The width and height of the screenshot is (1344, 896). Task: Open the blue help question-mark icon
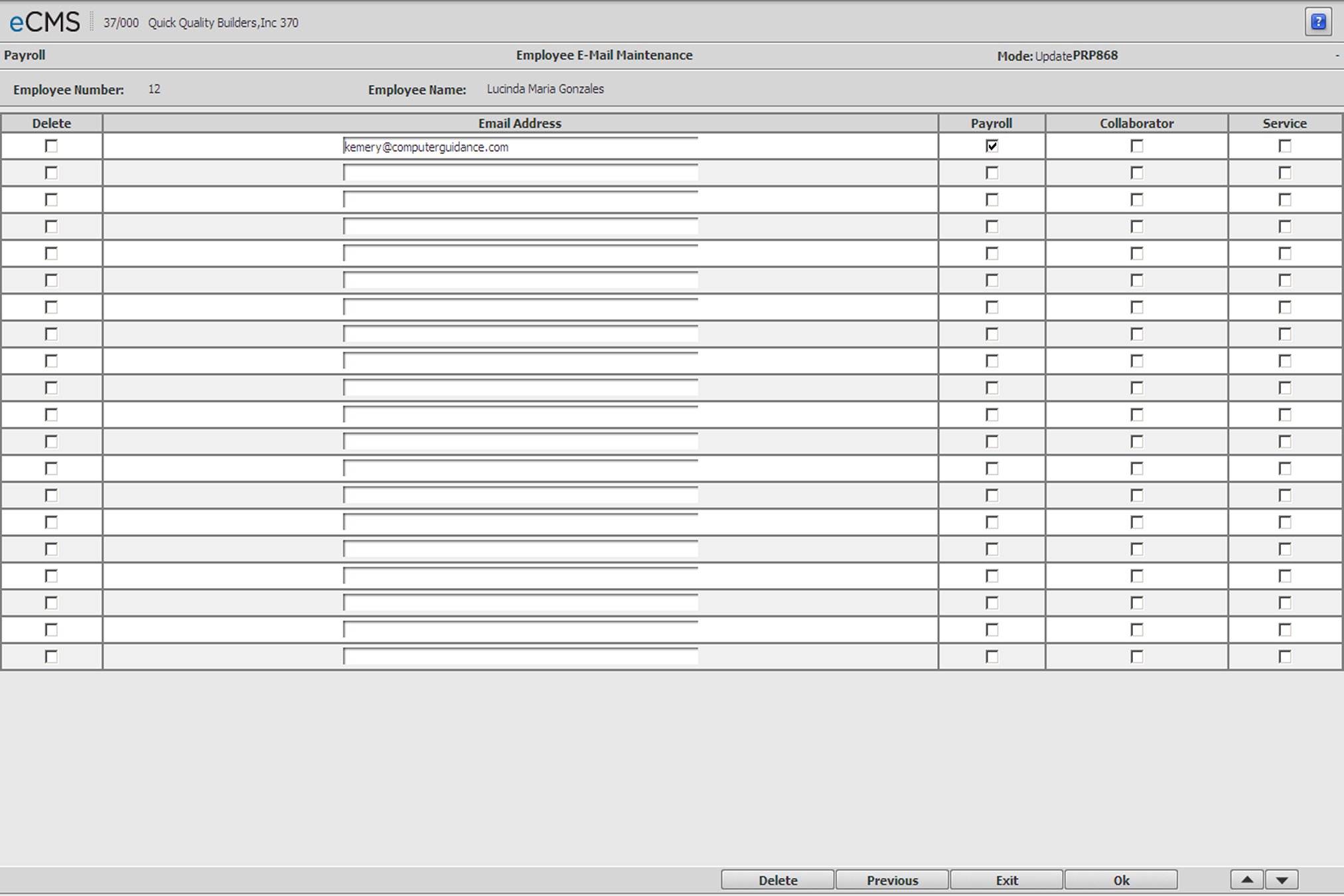coord(1318,22)
